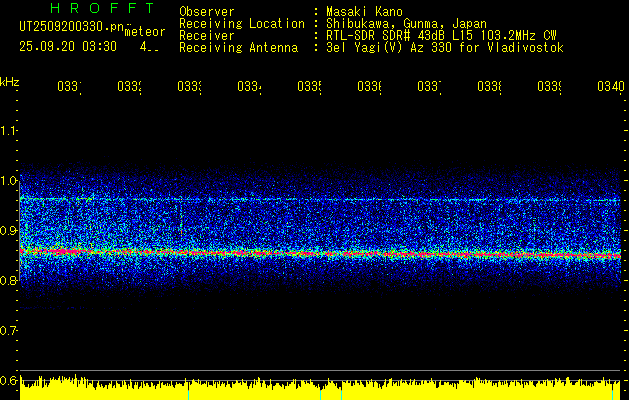Click the RTL-SDR receiver description text
The width and height of the screenshot is (629, 400).
432,35
